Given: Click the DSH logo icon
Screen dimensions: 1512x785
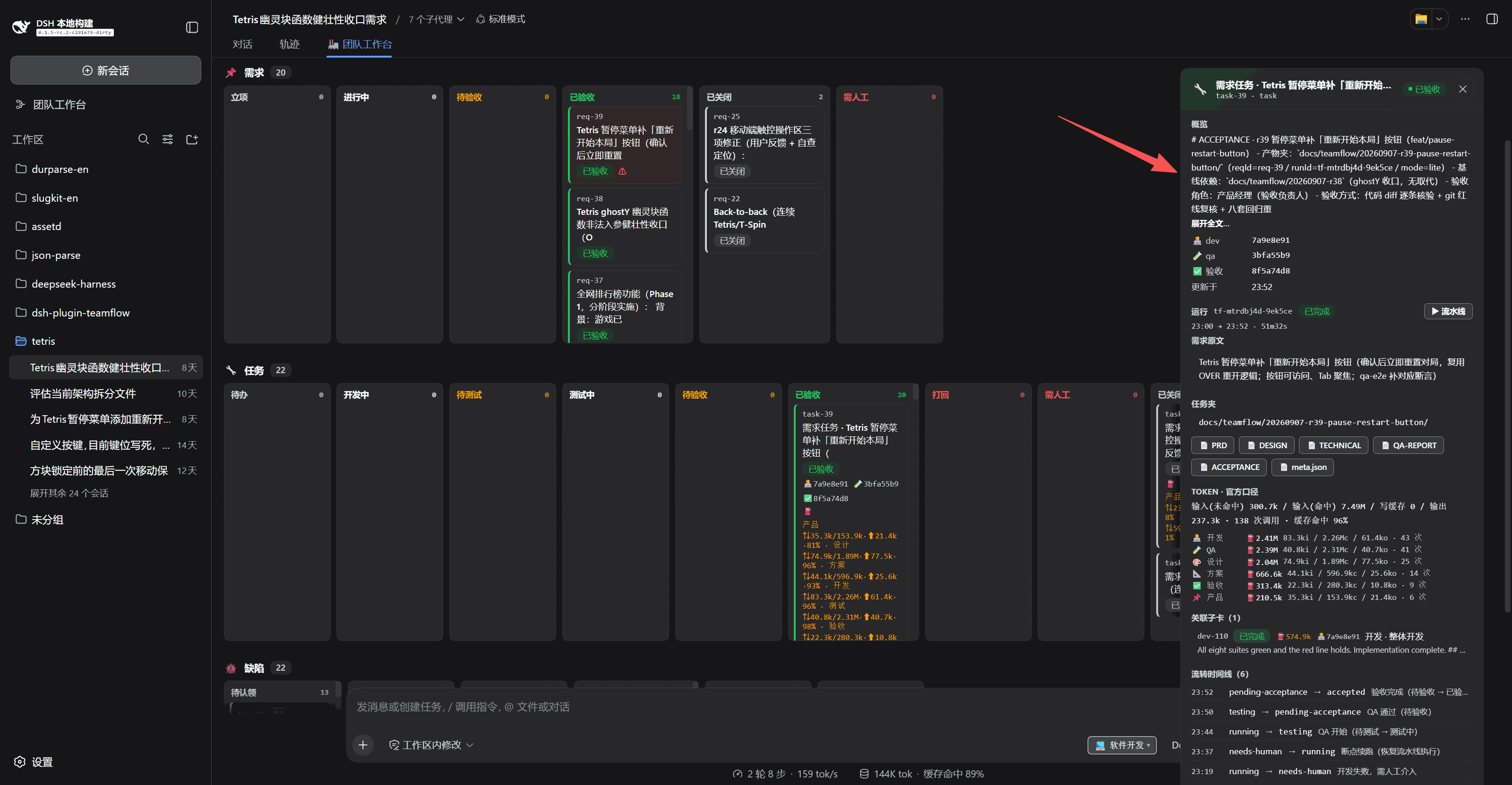Looking at the screenshot, I should [x=21, y=26].
